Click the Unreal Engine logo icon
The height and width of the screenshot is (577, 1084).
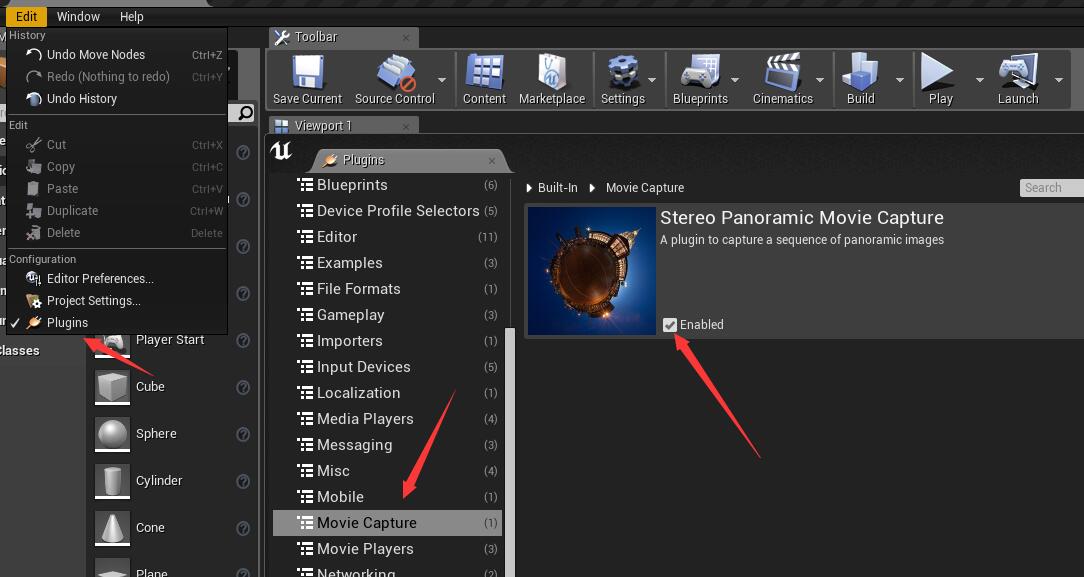pos(281,150)
